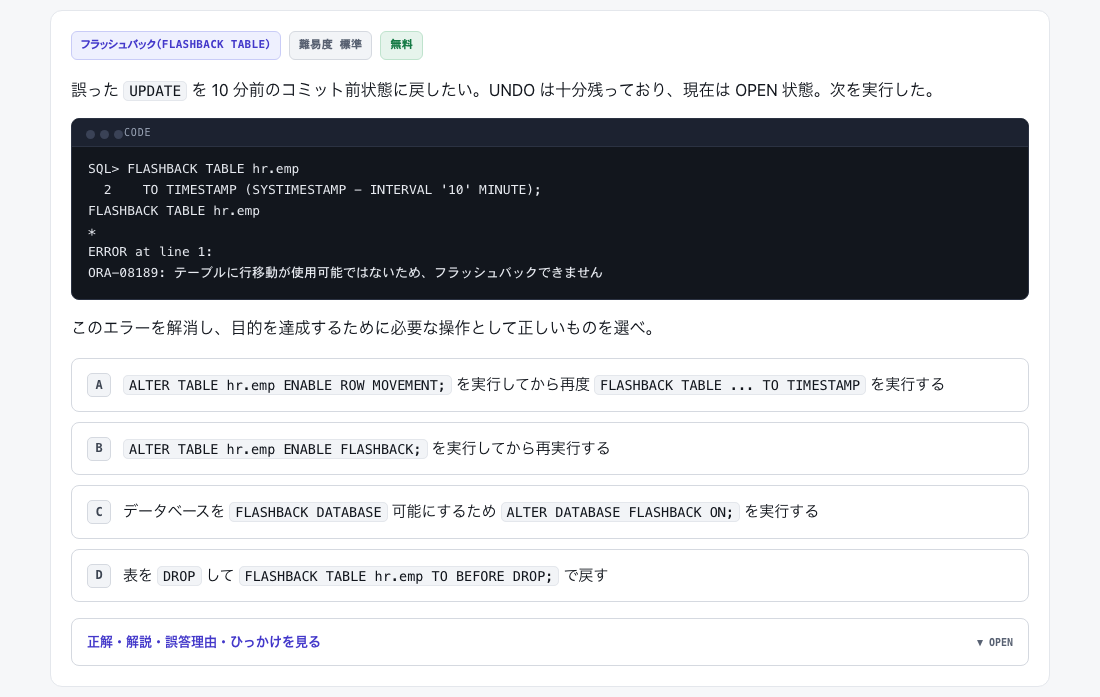Click the ERROR at line 1: text

pyautogui.click(x=150, y=252)
